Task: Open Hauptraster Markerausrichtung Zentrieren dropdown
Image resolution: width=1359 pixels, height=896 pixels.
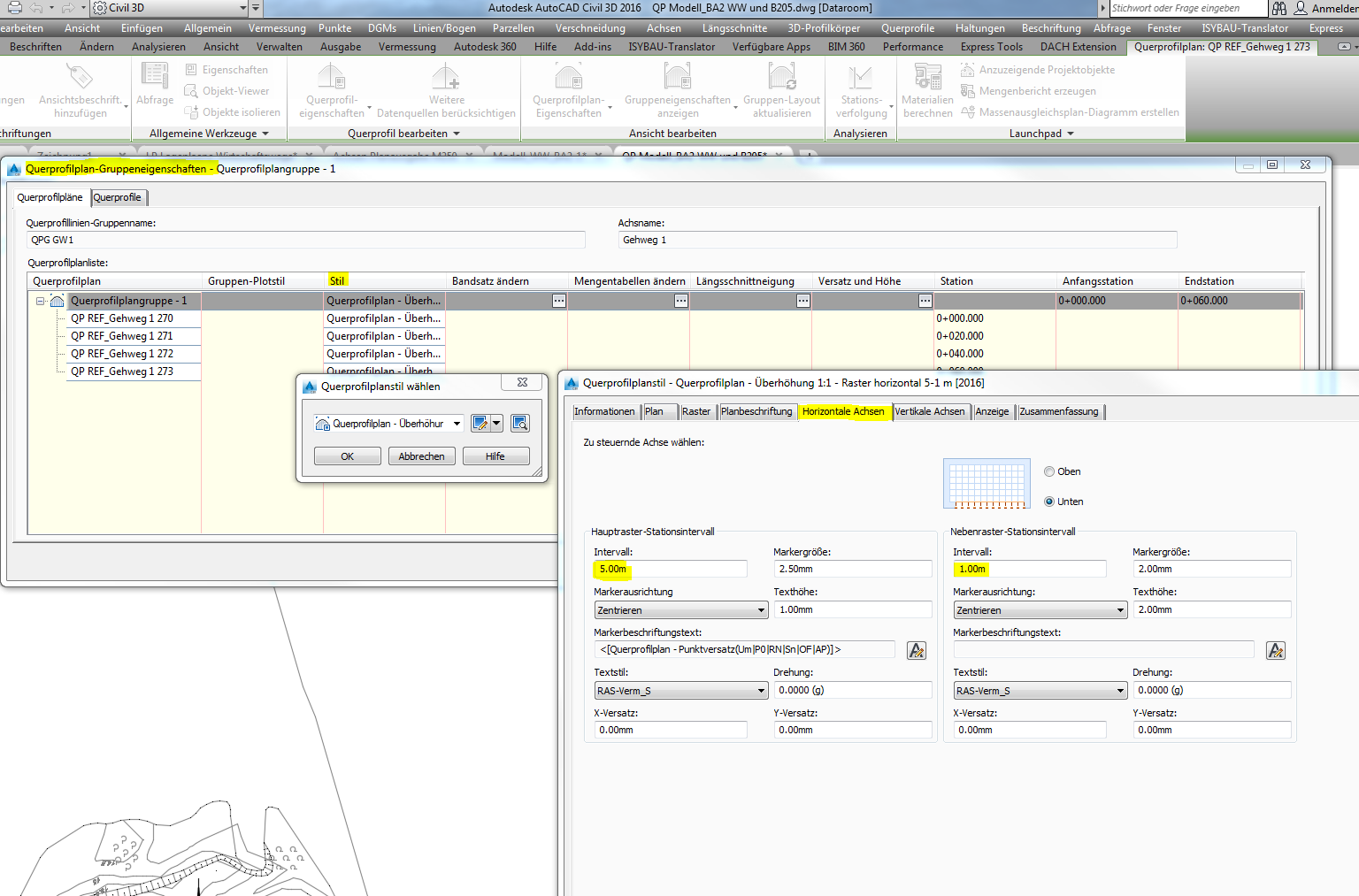Action: tap(681, 610)
